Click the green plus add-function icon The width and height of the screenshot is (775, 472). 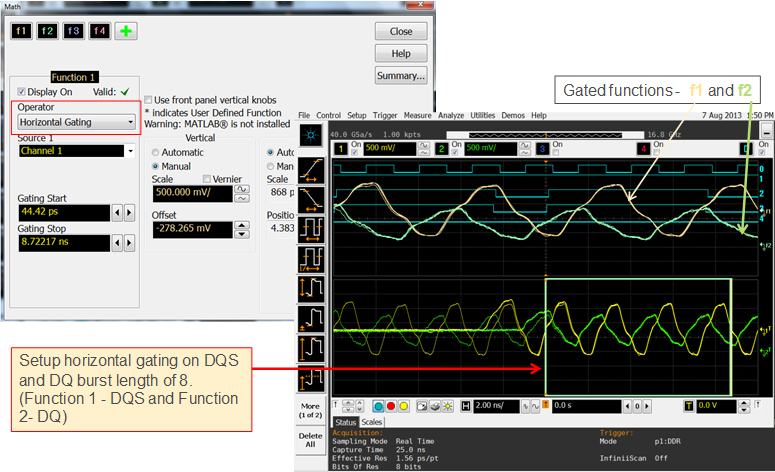[126, 31]
